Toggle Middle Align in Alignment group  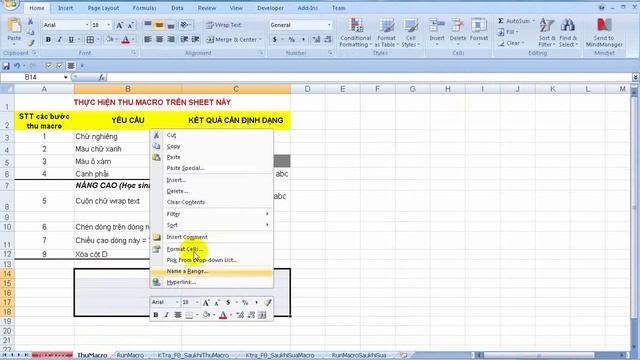pos(159,25)
